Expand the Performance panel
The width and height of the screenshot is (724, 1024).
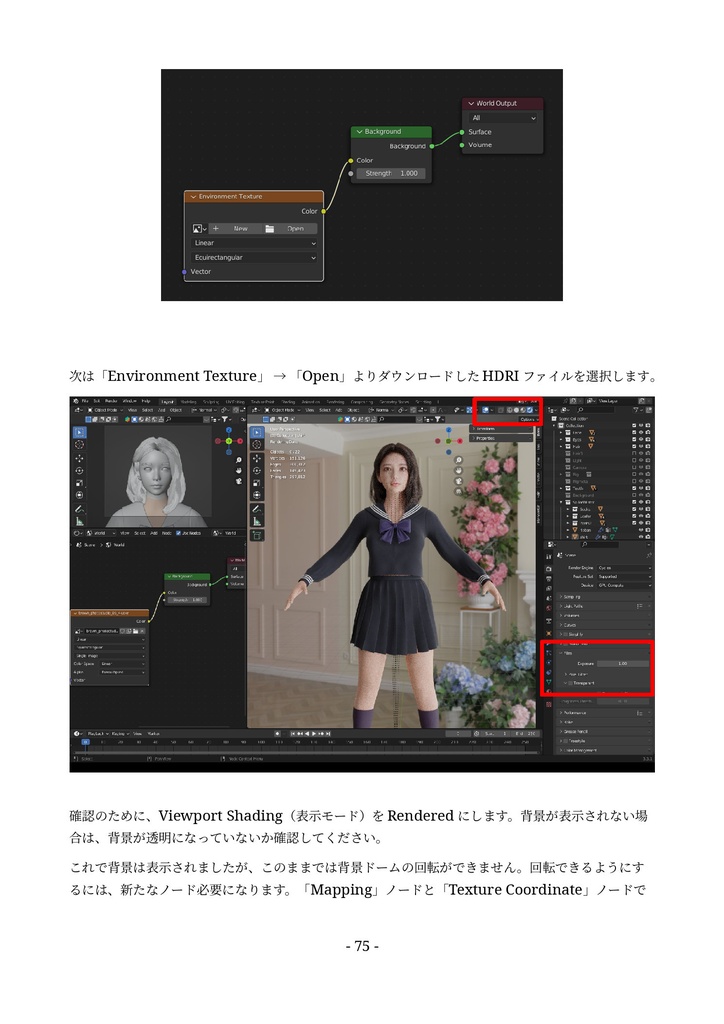(604, 713)
